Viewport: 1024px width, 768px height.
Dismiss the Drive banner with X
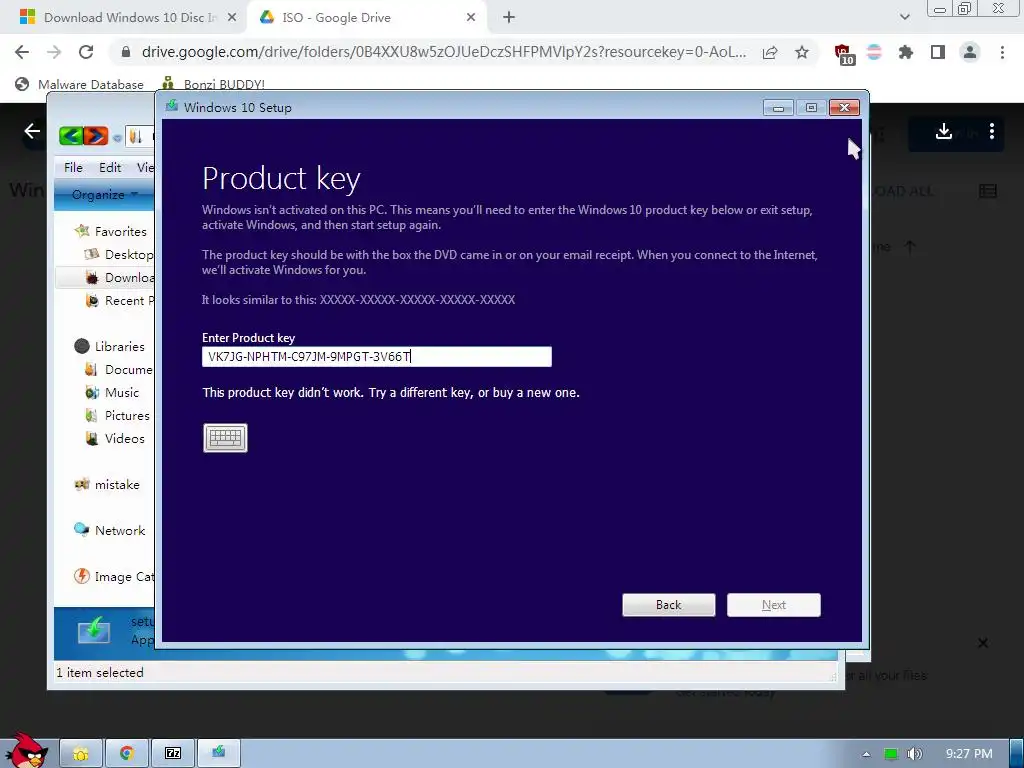coord(983,643)
